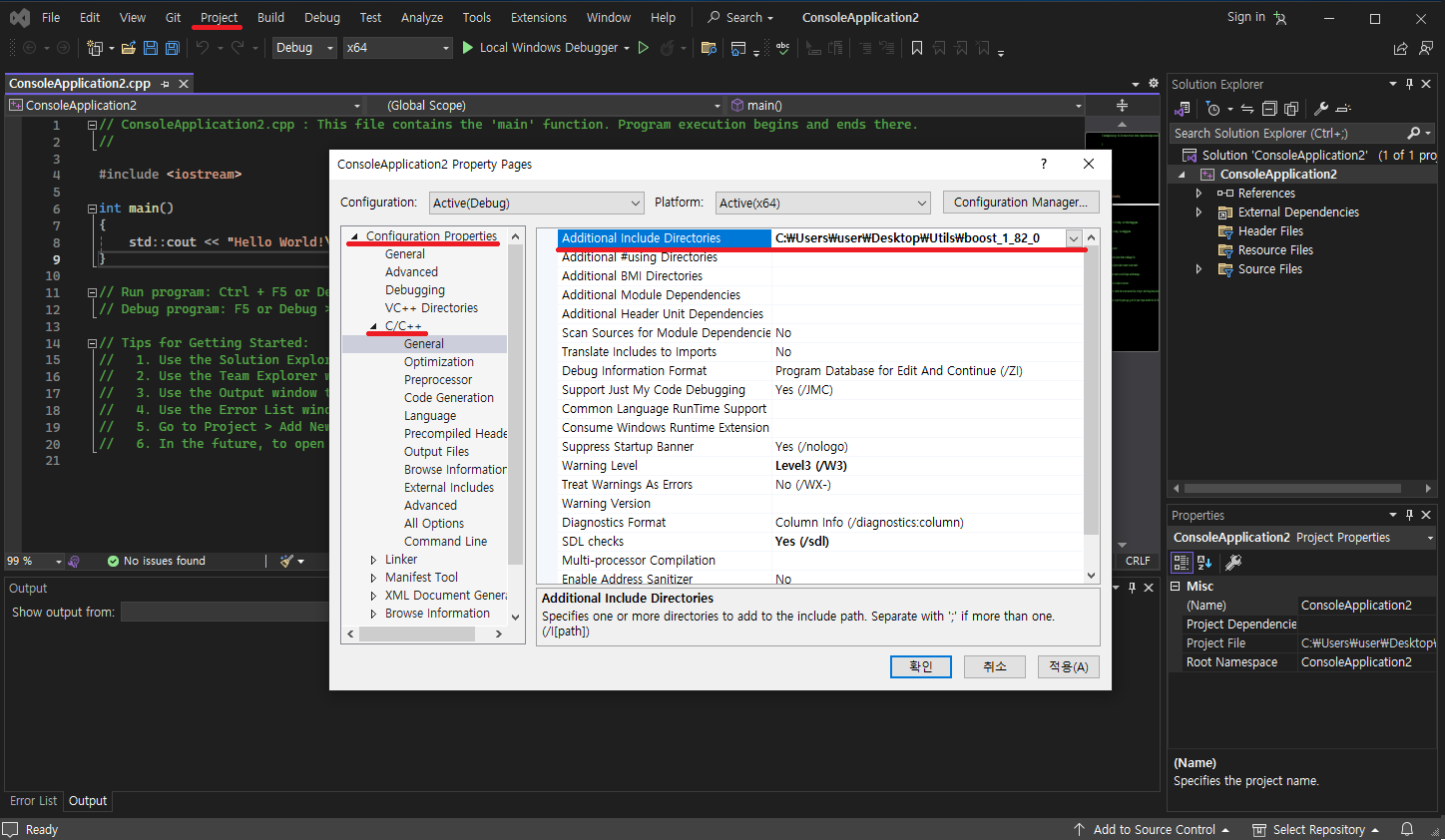Click the Open File folder icon
This screenshot has height=840, width=1445.
(129, 48)
